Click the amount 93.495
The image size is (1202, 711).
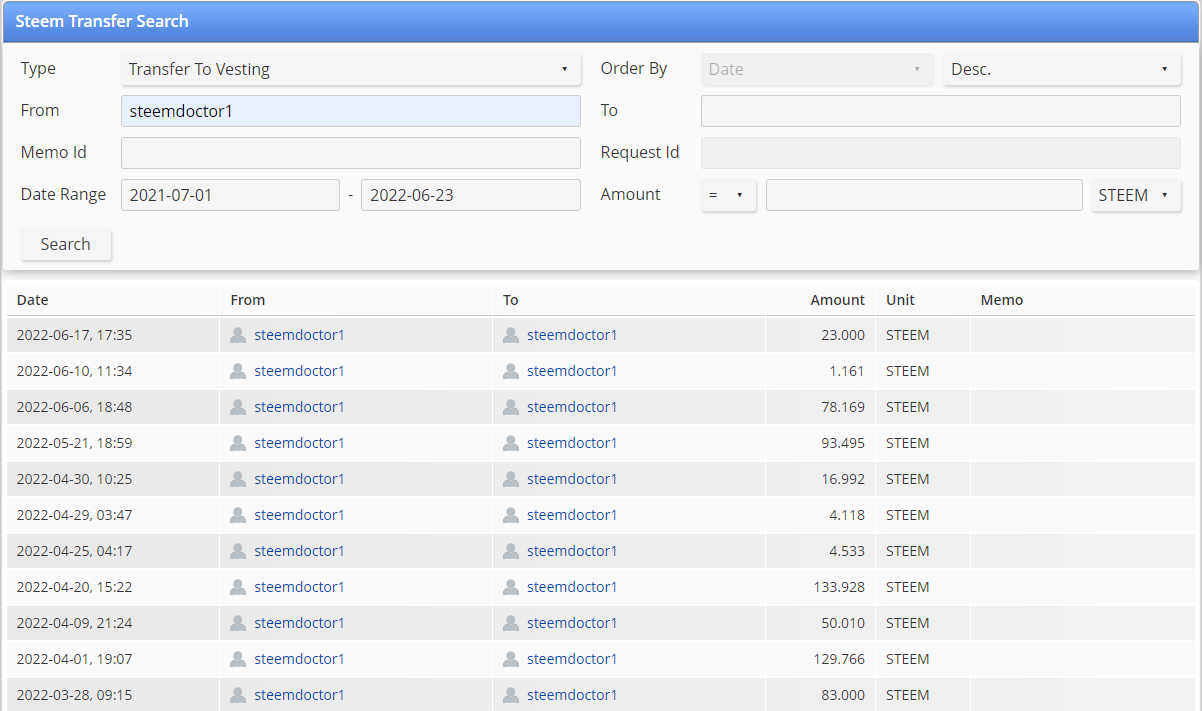pos(843,443)
